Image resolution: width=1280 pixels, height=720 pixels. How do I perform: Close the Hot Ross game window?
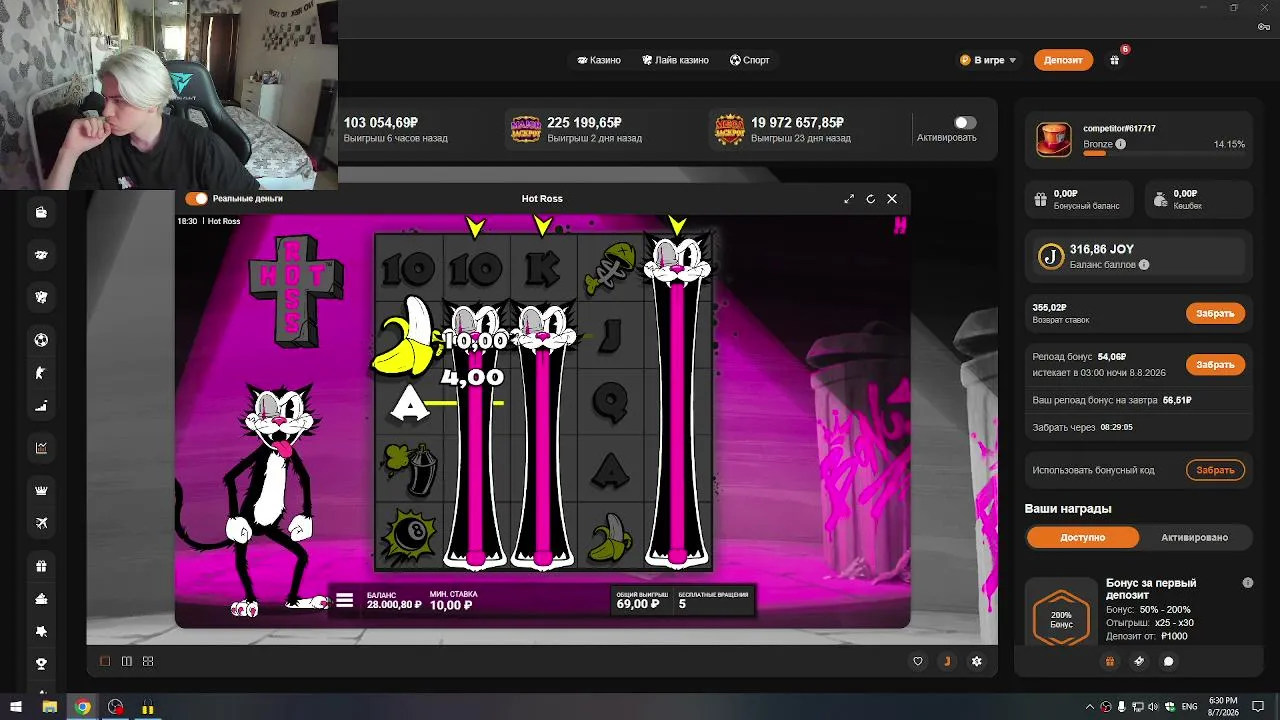(892, 199)
